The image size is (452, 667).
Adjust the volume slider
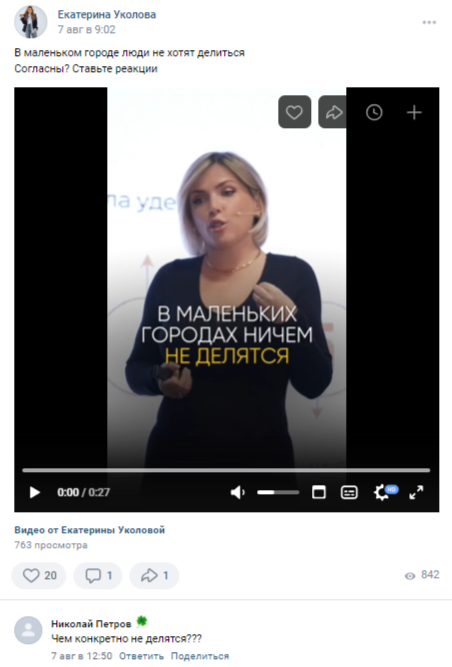[278, 492]
